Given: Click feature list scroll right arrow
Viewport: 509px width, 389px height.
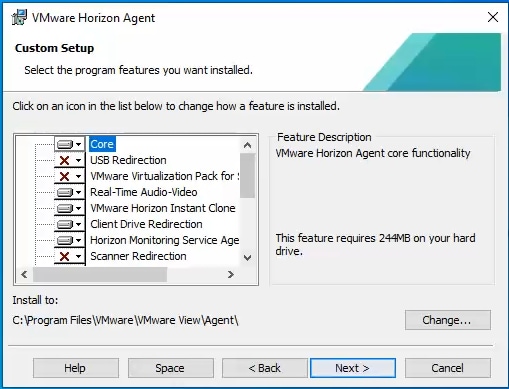Looking at the screenshot, I should tap(231, 274).
